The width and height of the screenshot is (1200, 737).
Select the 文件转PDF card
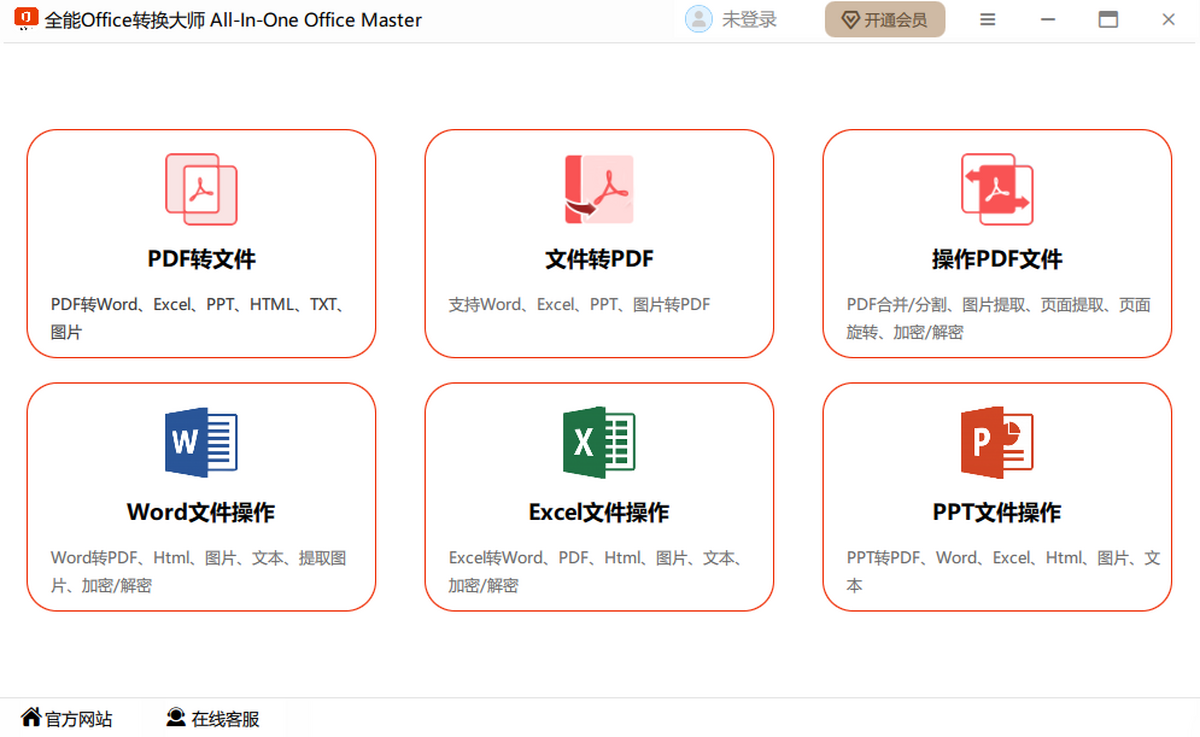click(598, 243)
